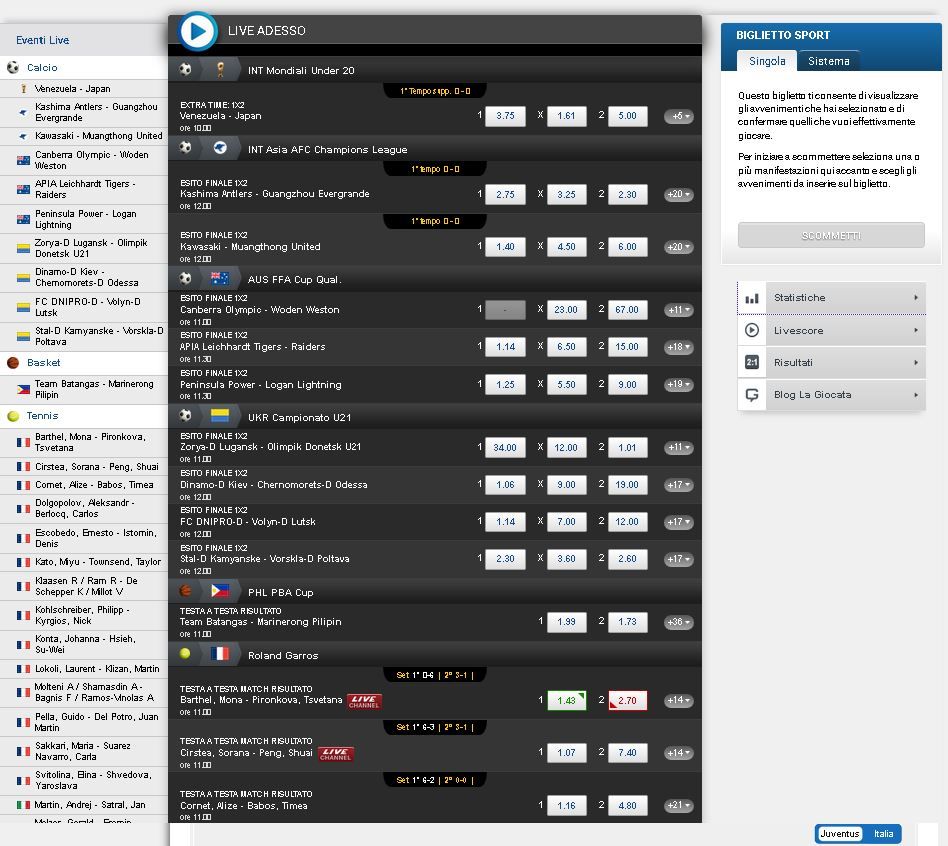Click the Set score banner above Barthel match
The image size is (948, 846).
point(435,675)
